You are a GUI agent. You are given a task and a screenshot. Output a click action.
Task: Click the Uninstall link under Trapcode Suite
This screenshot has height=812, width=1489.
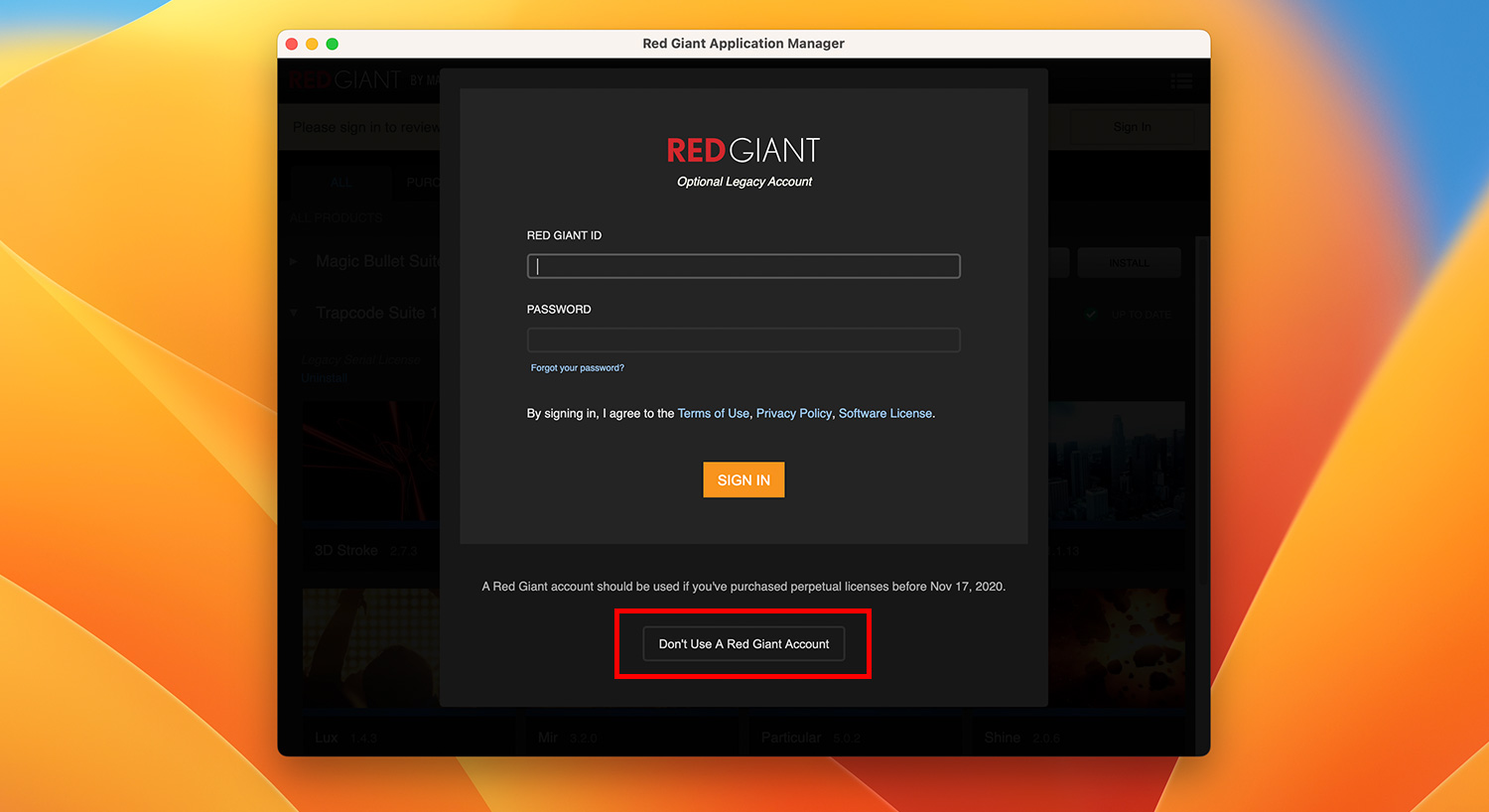(324, 377)
